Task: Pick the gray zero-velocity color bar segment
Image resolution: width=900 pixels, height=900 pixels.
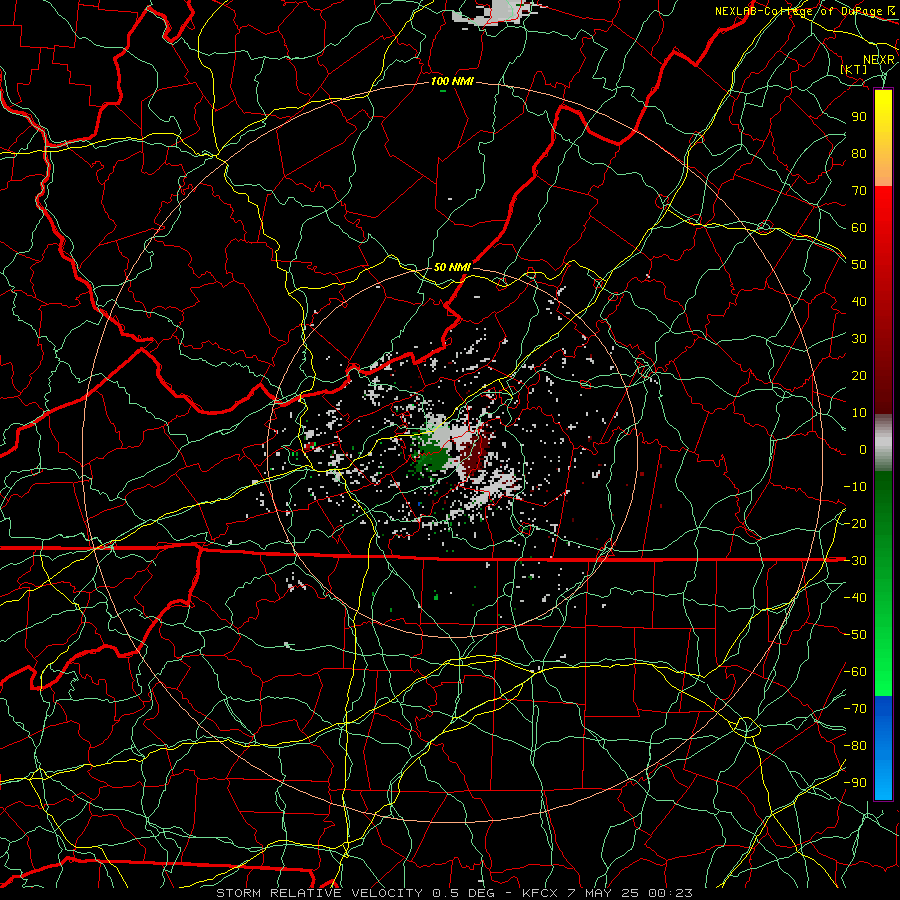Action: point(883,442)
